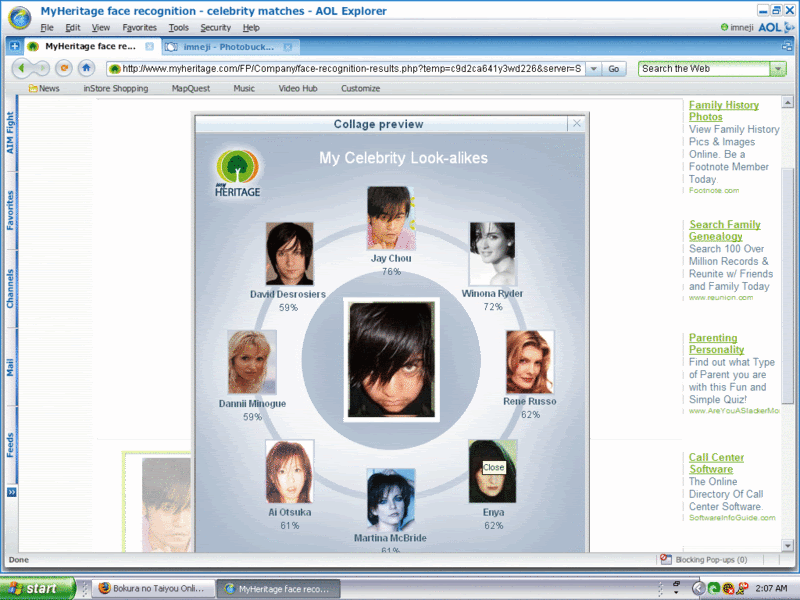Click the Jay Chou celebrity photo
The height and width of the screenshot is (600, 800).
pyautogui.click(x=391, y=217)
